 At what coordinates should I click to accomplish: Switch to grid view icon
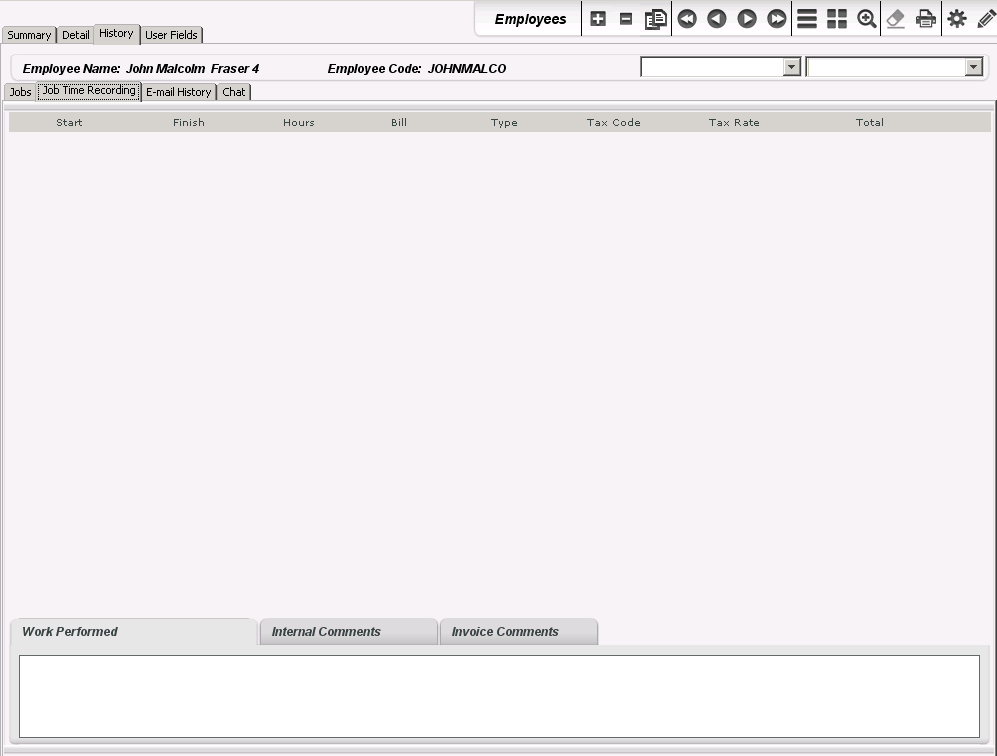pyautogui.click(x=837, y=19)
